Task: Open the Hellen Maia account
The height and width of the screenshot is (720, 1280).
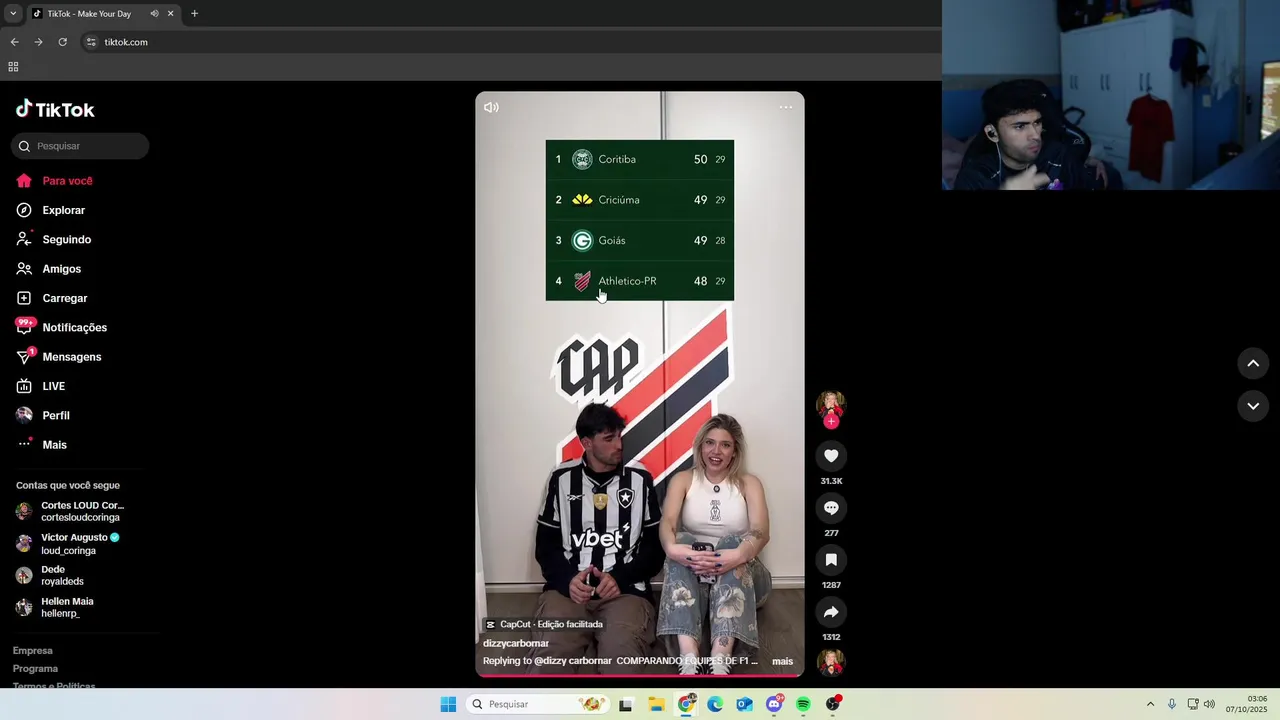Action: tap(55, 607)
